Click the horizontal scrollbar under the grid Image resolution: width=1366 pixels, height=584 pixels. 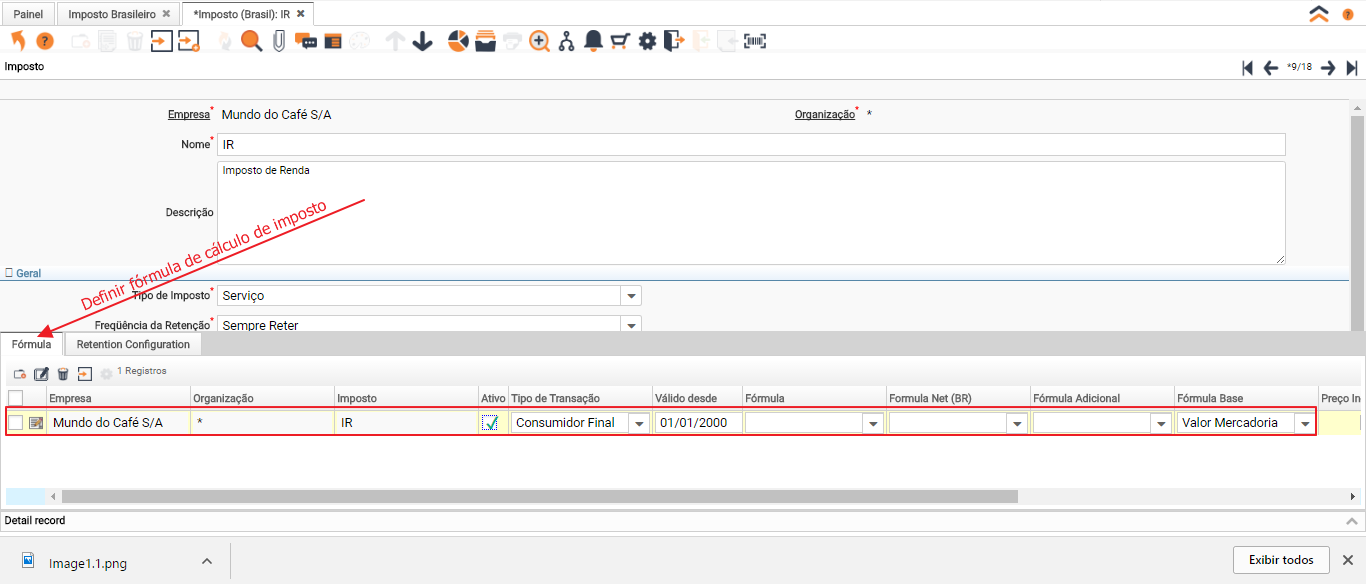click(540, 496)
